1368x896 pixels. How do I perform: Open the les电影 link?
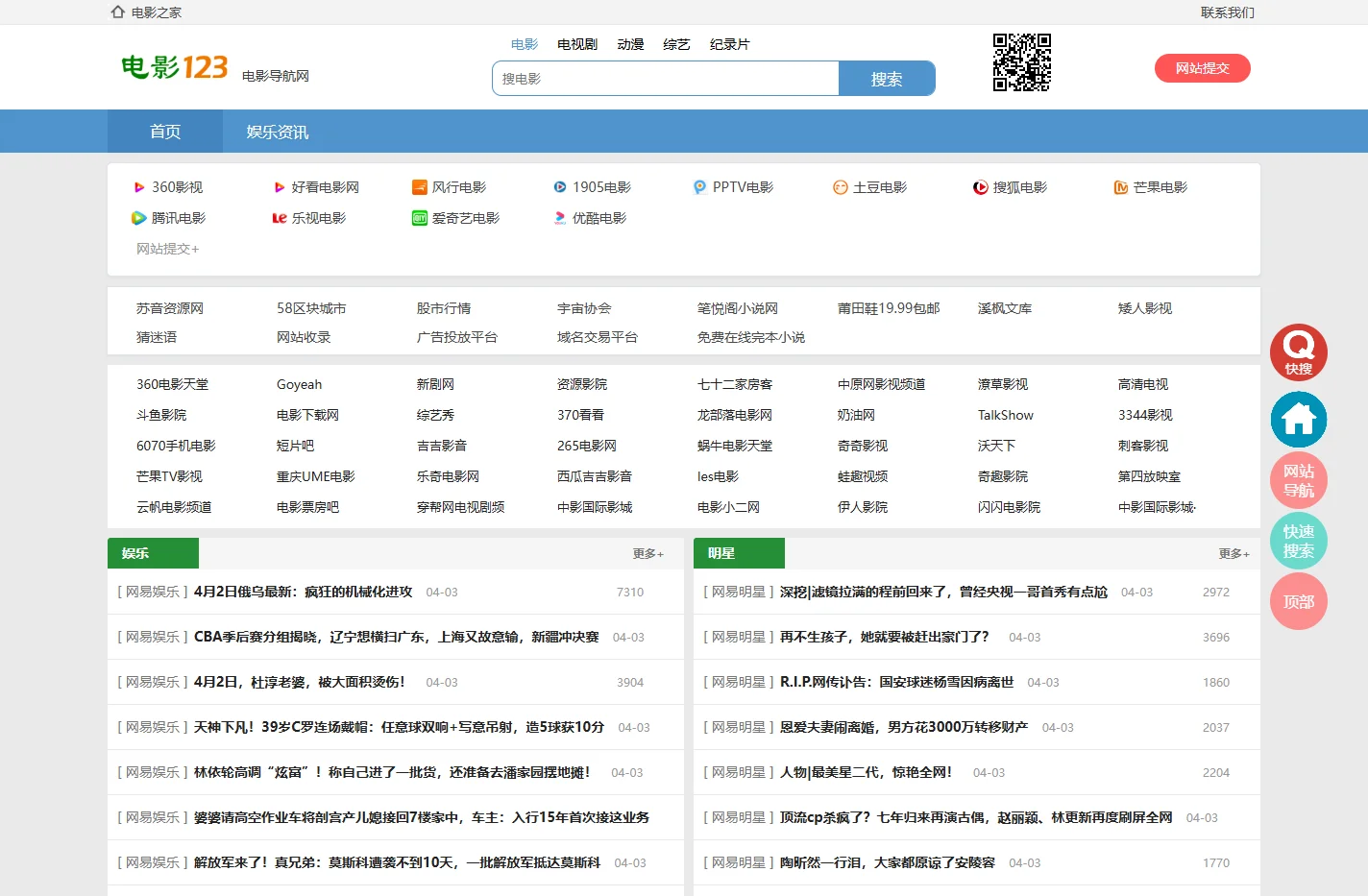pyautogui.click(x=719, y=476)
